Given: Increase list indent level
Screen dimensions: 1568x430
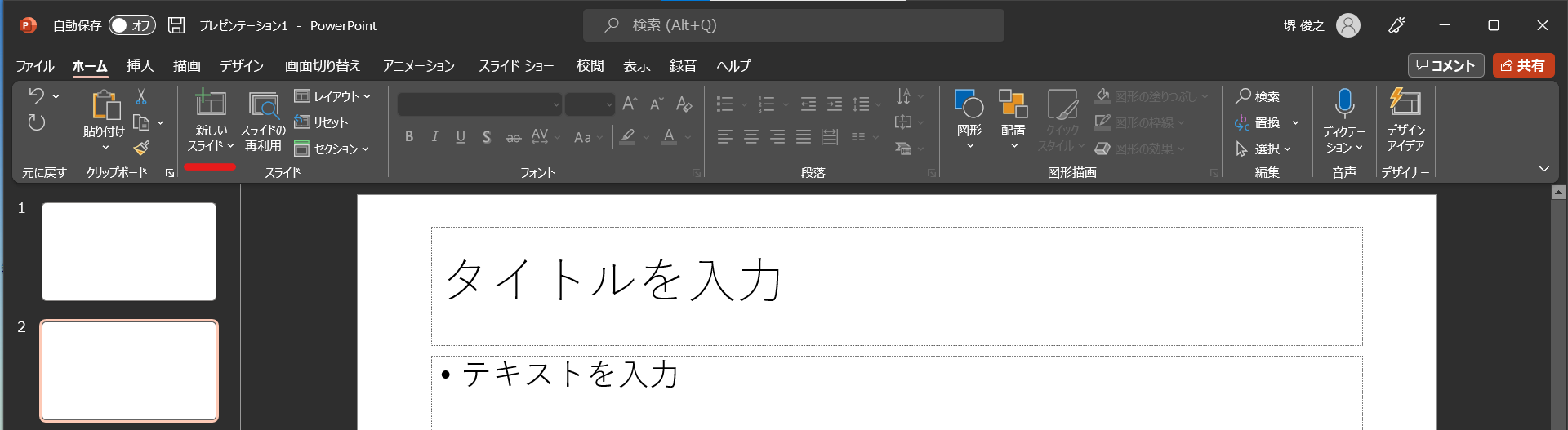Looking at the screenshot, I should (x=835, y=104).
